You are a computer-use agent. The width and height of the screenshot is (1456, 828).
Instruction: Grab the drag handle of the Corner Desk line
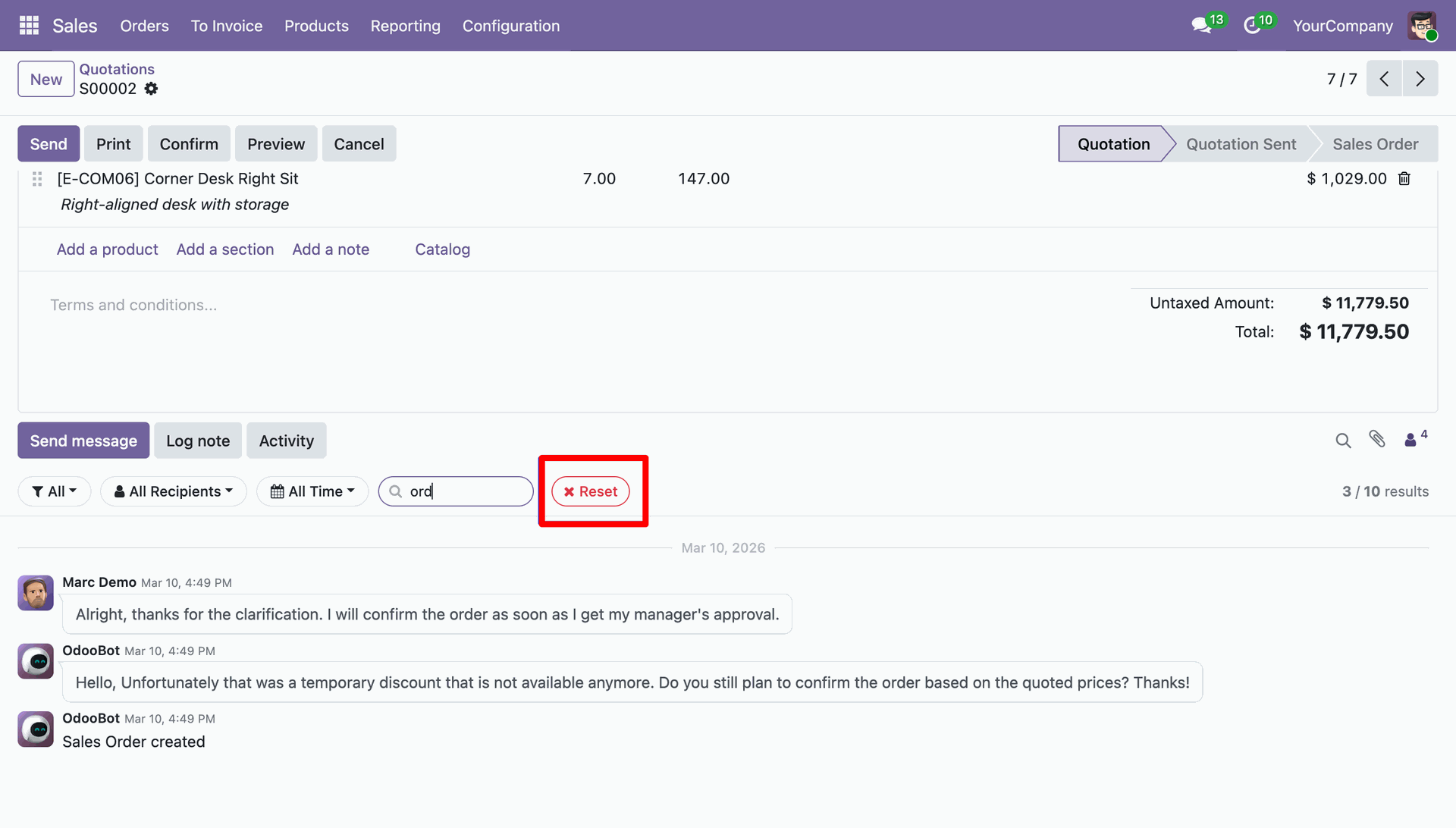[37, 179]
